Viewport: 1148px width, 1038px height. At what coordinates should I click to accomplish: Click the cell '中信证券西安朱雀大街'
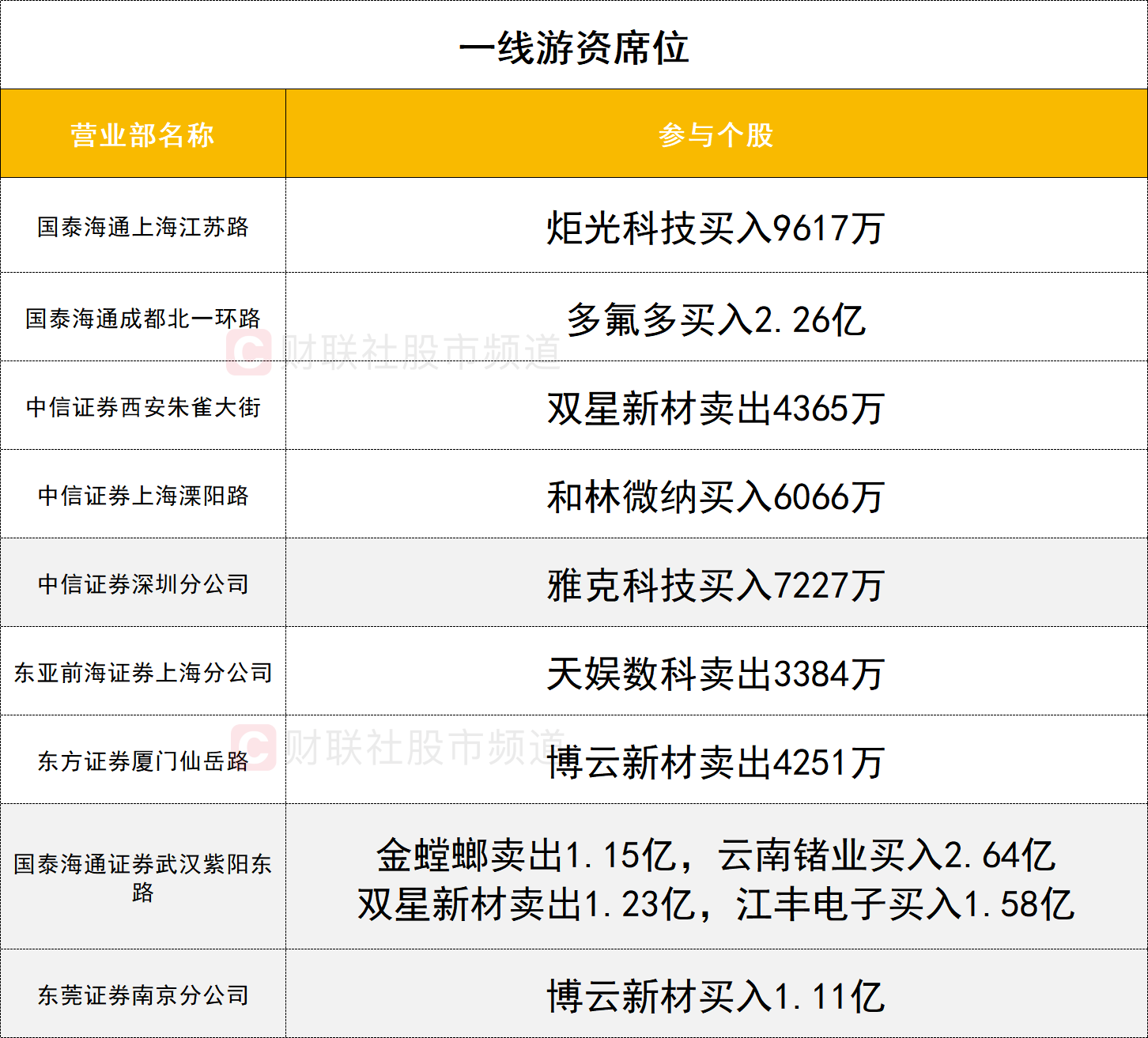pyautogui.click(x=143, y=406)
